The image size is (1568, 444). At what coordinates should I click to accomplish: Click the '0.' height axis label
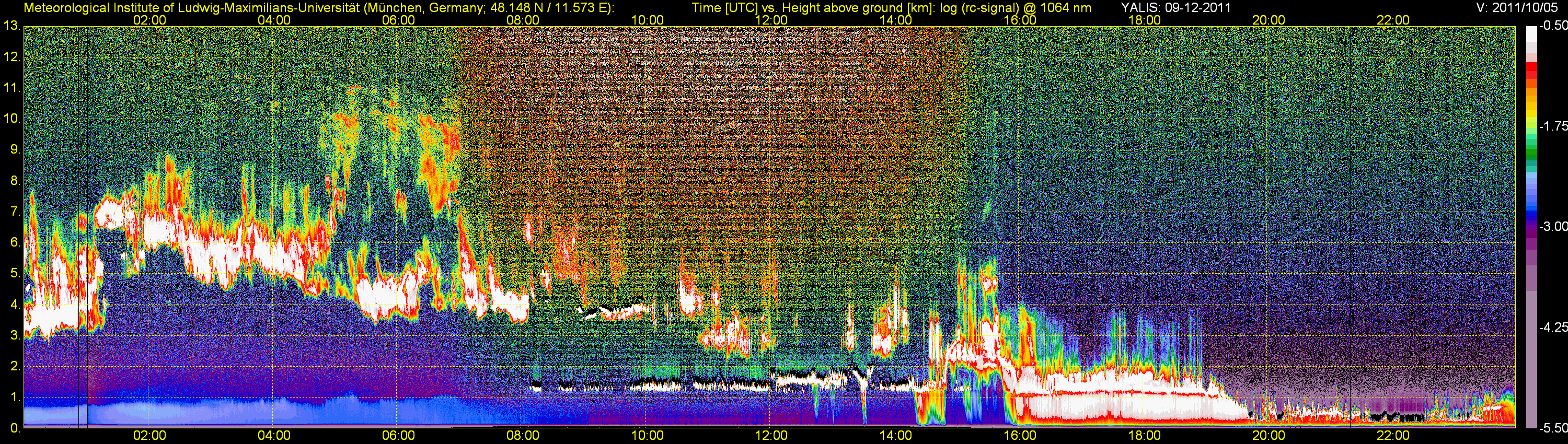pos(15,428)
